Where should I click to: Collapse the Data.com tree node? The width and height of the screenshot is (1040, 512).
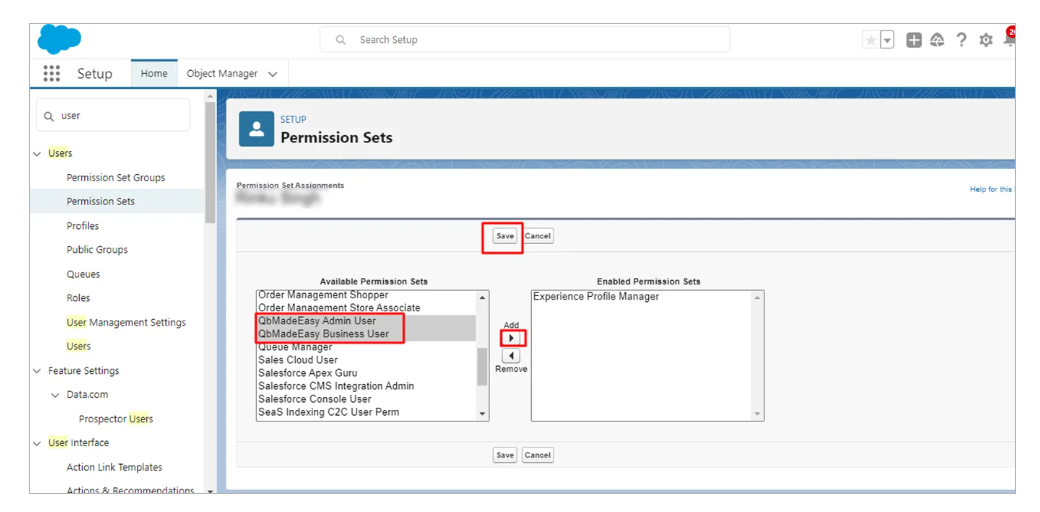click(56, 395)
